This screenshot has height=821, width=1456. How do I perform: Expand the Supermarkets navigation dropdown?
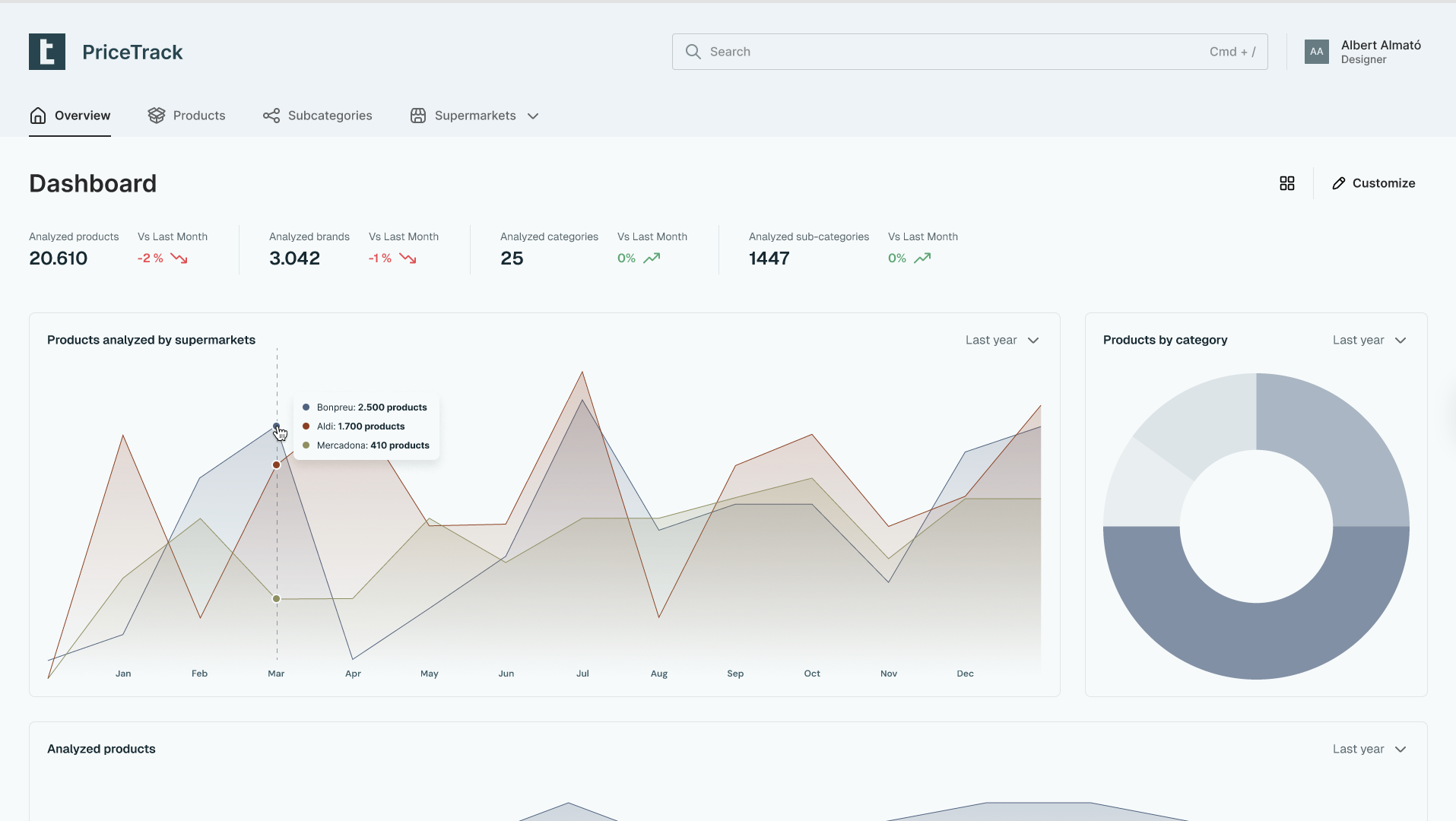[x=534, y=116]
